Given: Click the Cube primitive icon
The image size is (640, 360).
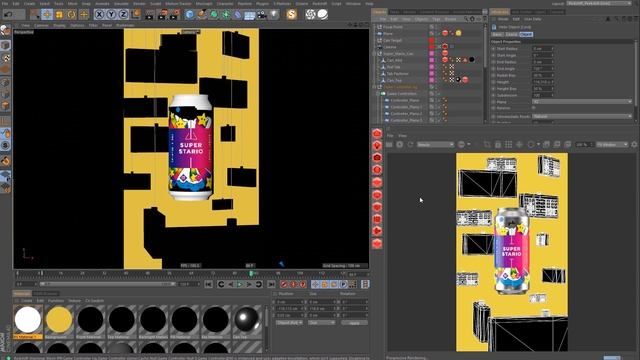Looking at the screenshot, I should pos(189,15).
